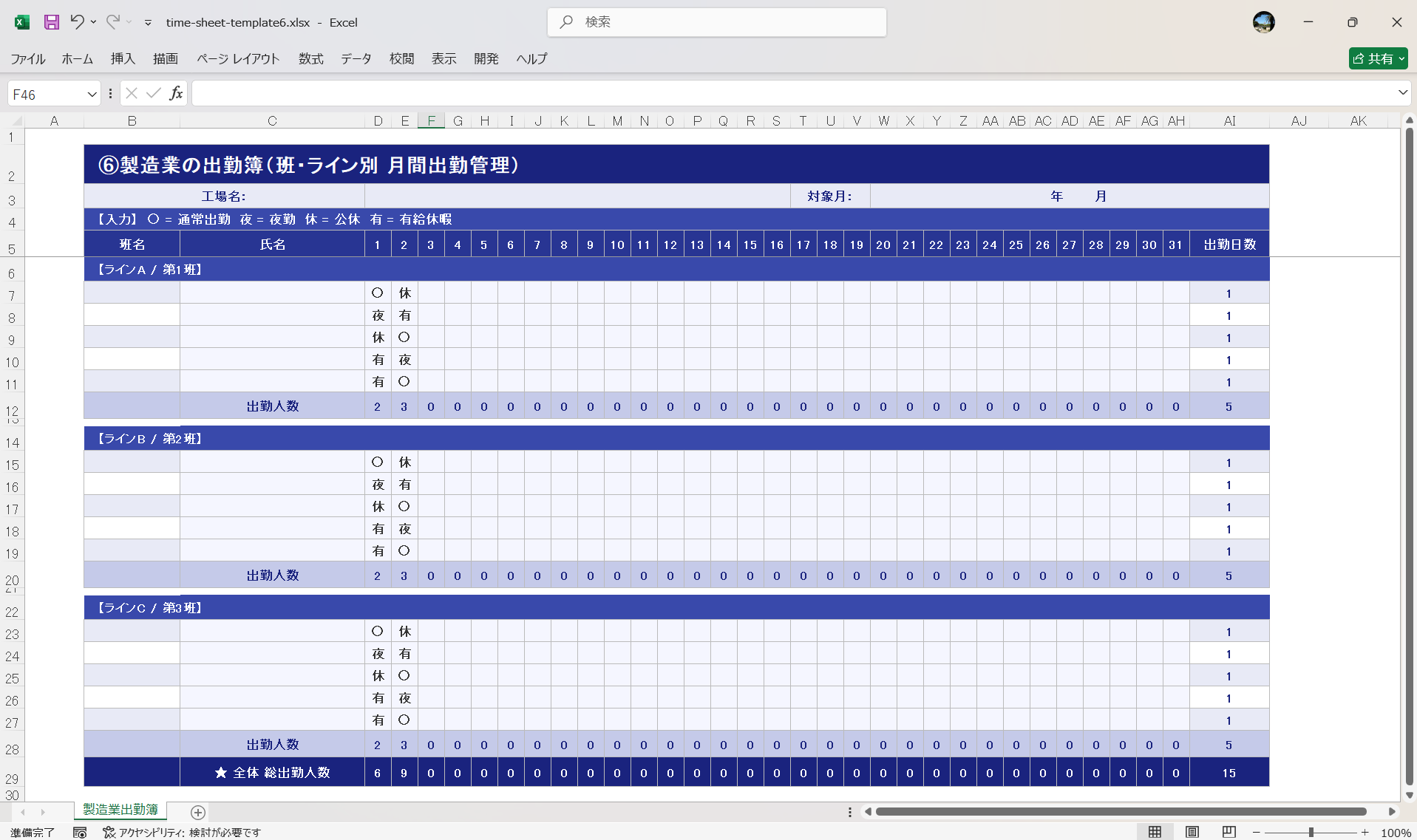Click the 【ラインB / 第2班】 section row
The height and width of the screenshot is (840, 1417).
click(x=676, y=439)
